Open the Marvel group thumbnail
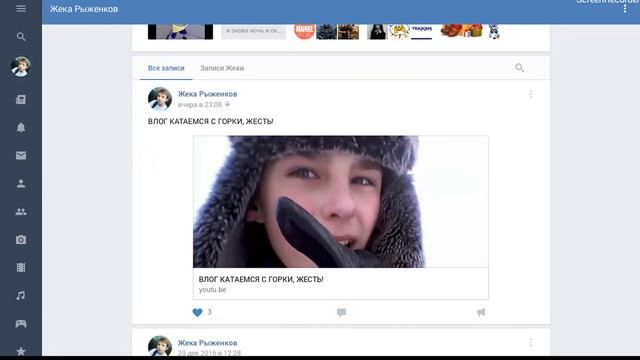This screenshot has width=640, height=360. click(x=304, y=31)
